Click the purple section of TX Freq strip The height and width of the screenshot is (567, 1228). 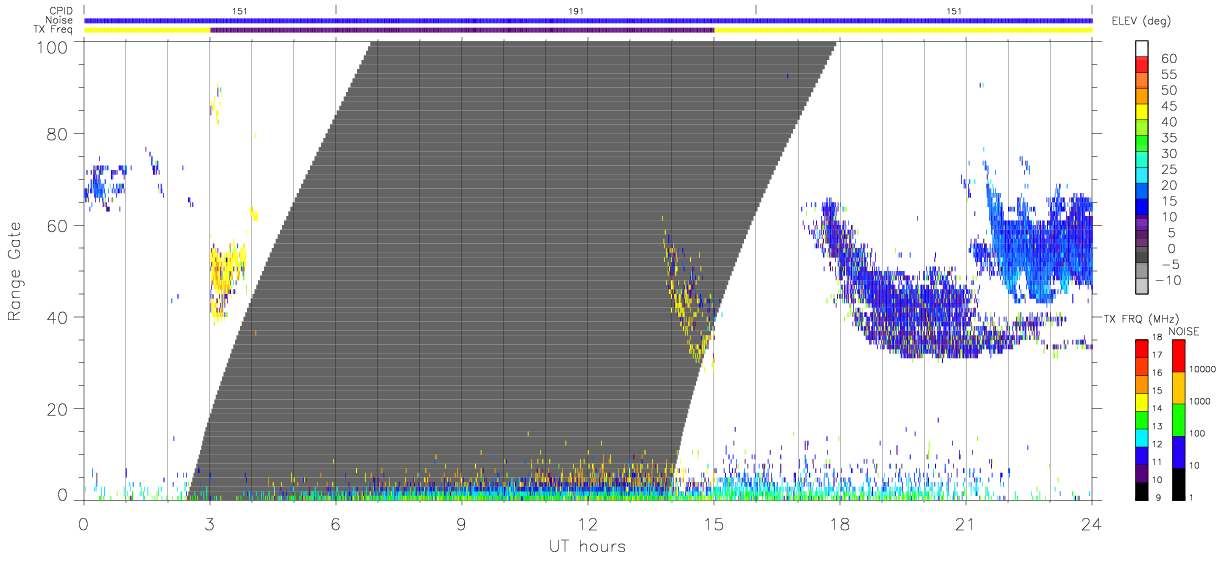pos(462,30)
